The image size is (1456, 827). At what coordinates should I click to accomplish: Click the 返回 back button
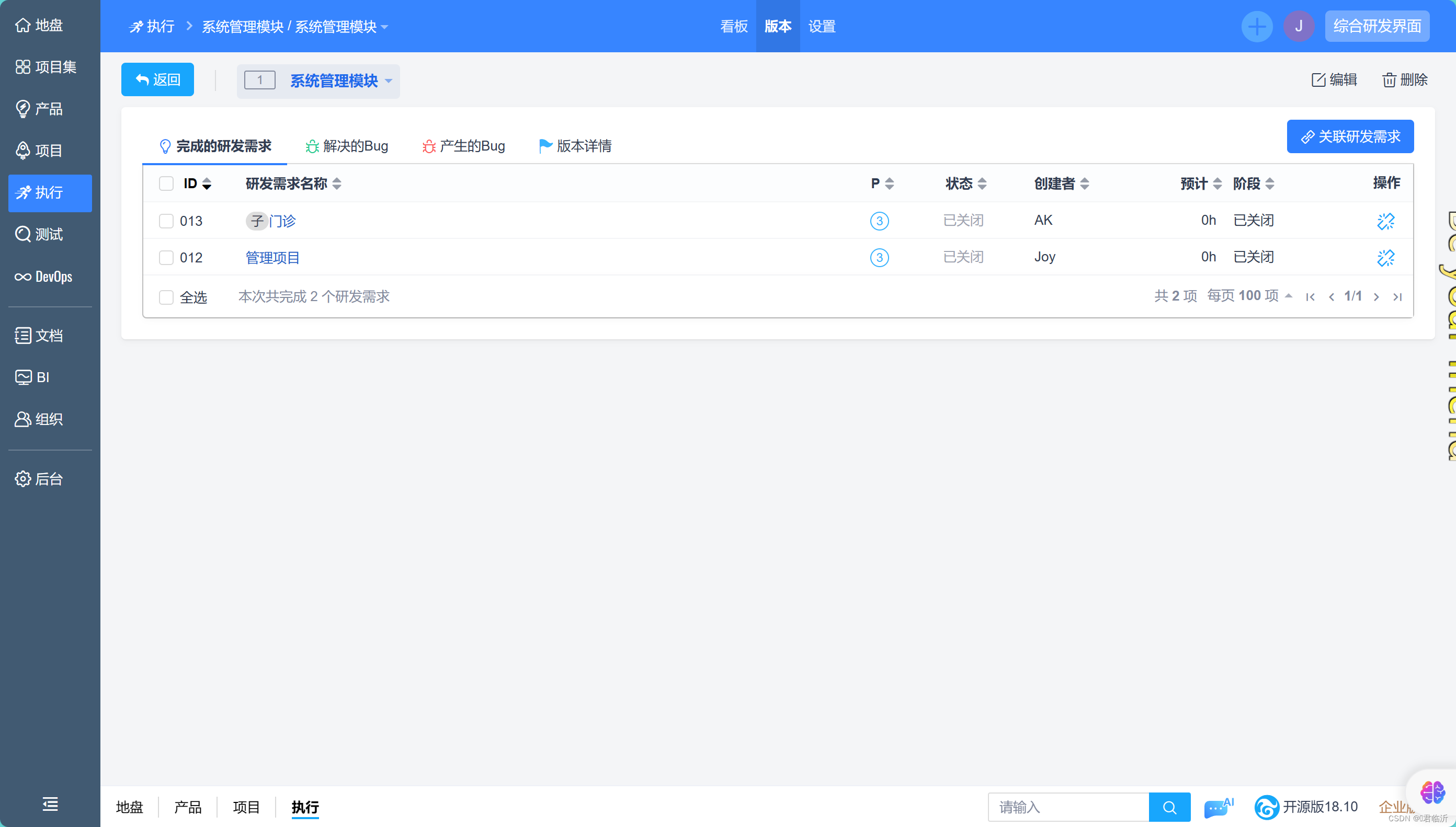(x=157, y=79)
